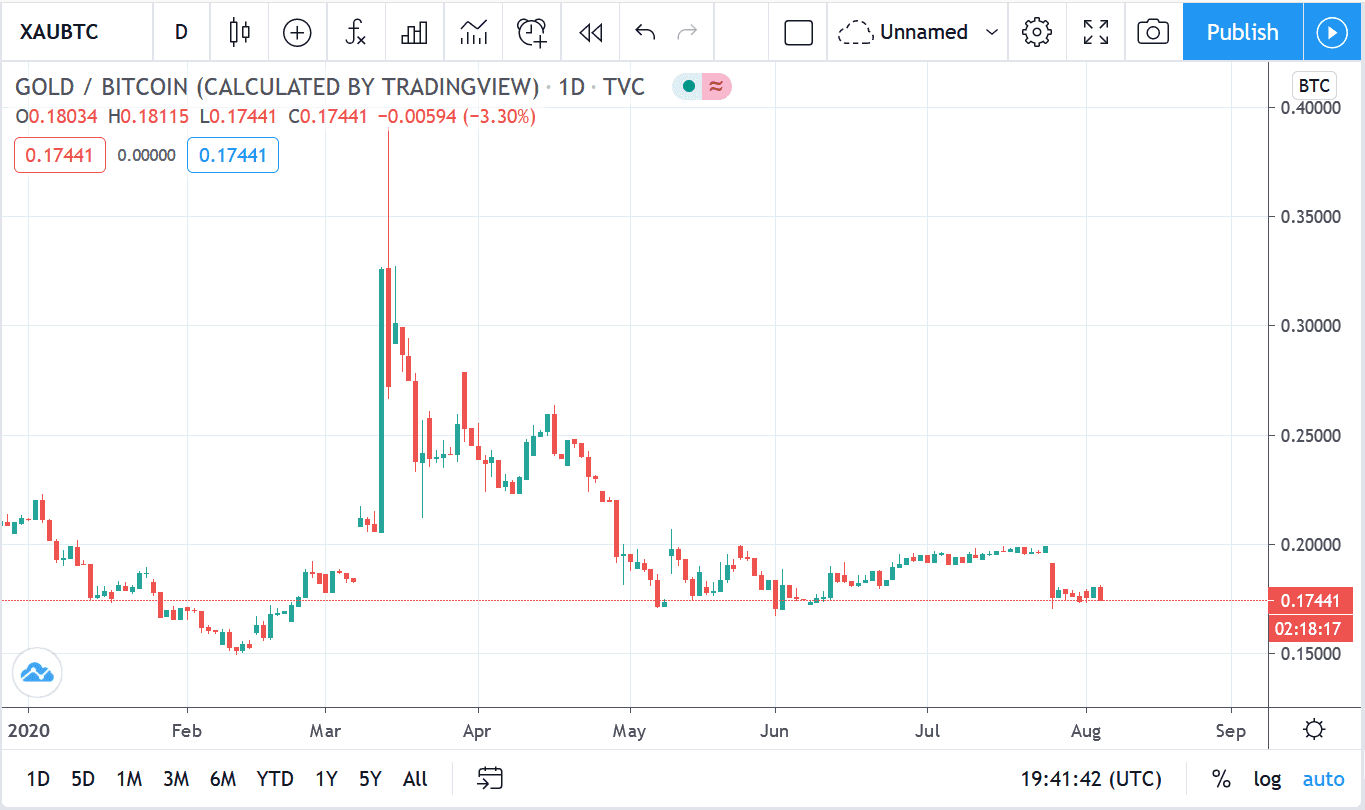This screenshot has height=810, width=1365.
Task: Take a chart snapshot with the camera icon
Action: coord(1153,32)
